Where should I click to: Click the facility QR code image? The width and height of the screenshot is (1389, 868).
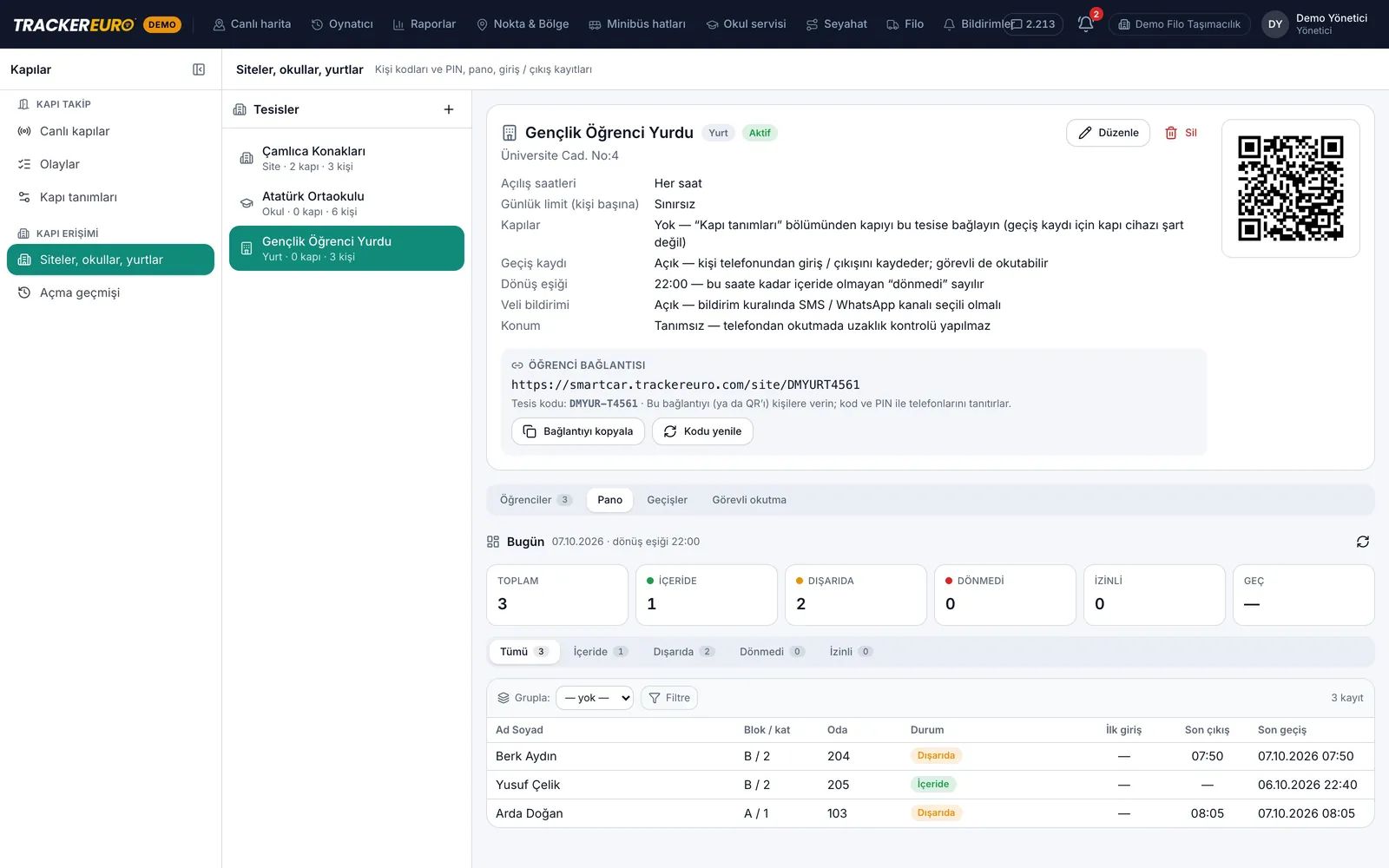click(x=1291, y=188)
